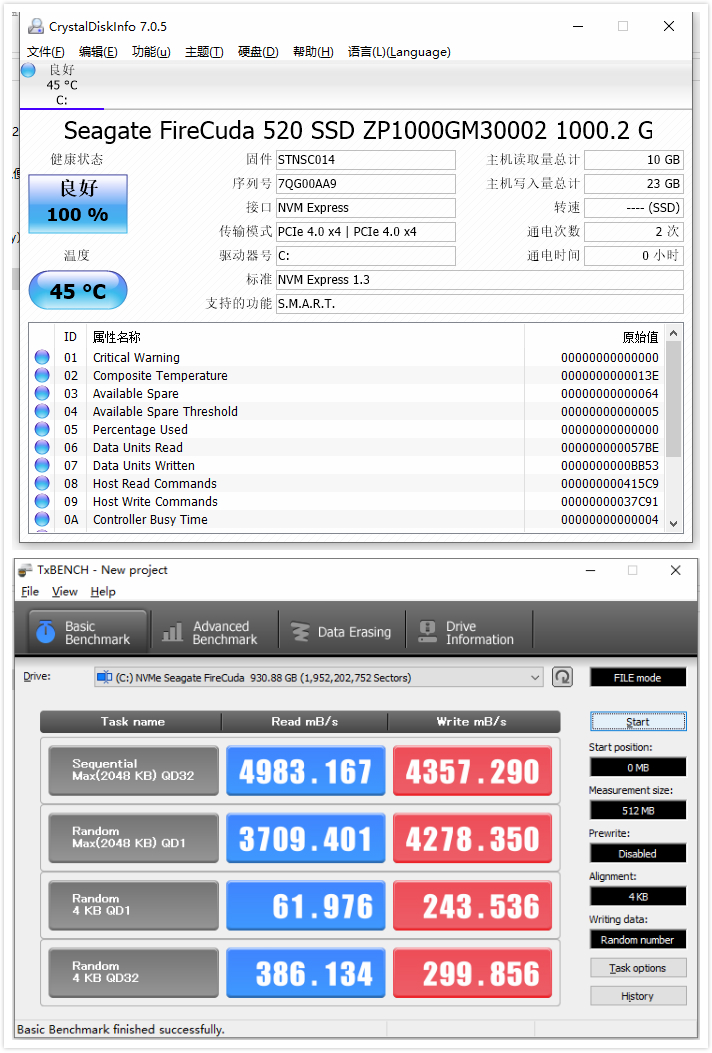This screenshot has height=1053, width=712.
Task: Open the benchmark History
Action: point(638,996)
